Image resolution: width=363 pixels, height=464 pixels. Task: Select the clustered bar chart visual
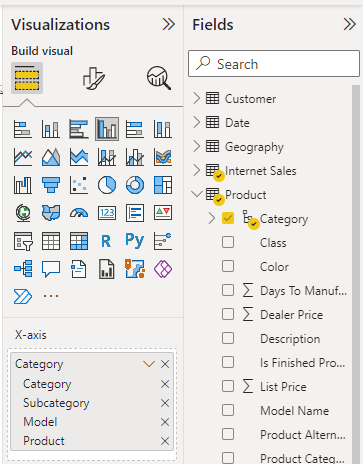coord(79,129)
